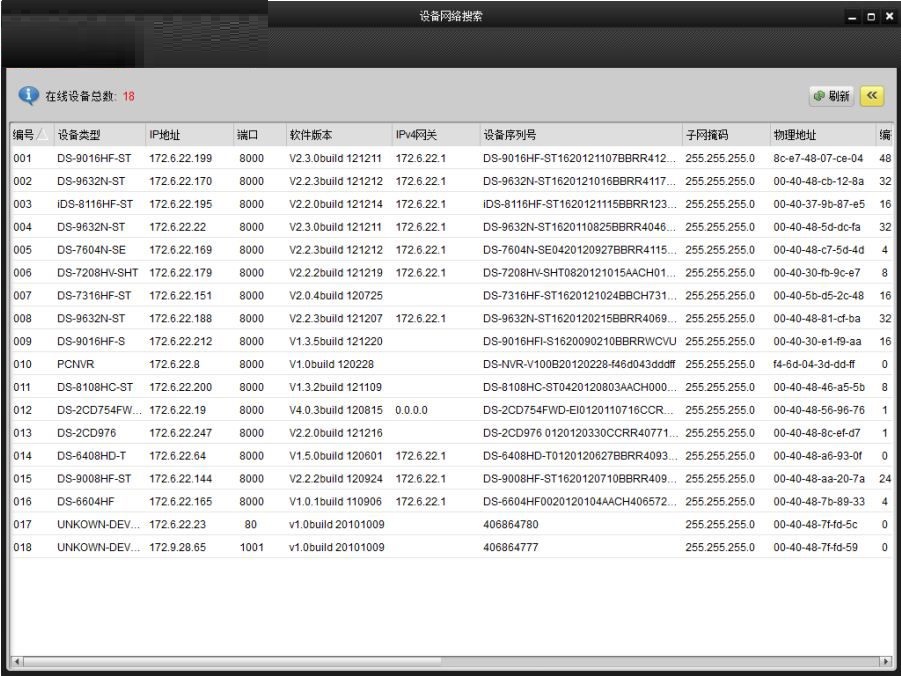Maximize the device search window
The image size is (901, 676).
pos(870,18)
